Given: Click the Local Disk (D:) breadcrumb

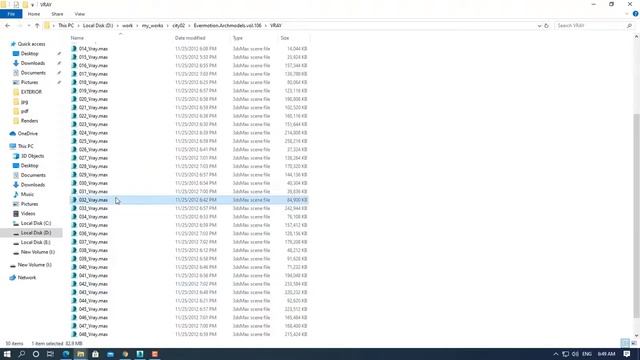Looking at the screenshot, I should click(98, 25).
